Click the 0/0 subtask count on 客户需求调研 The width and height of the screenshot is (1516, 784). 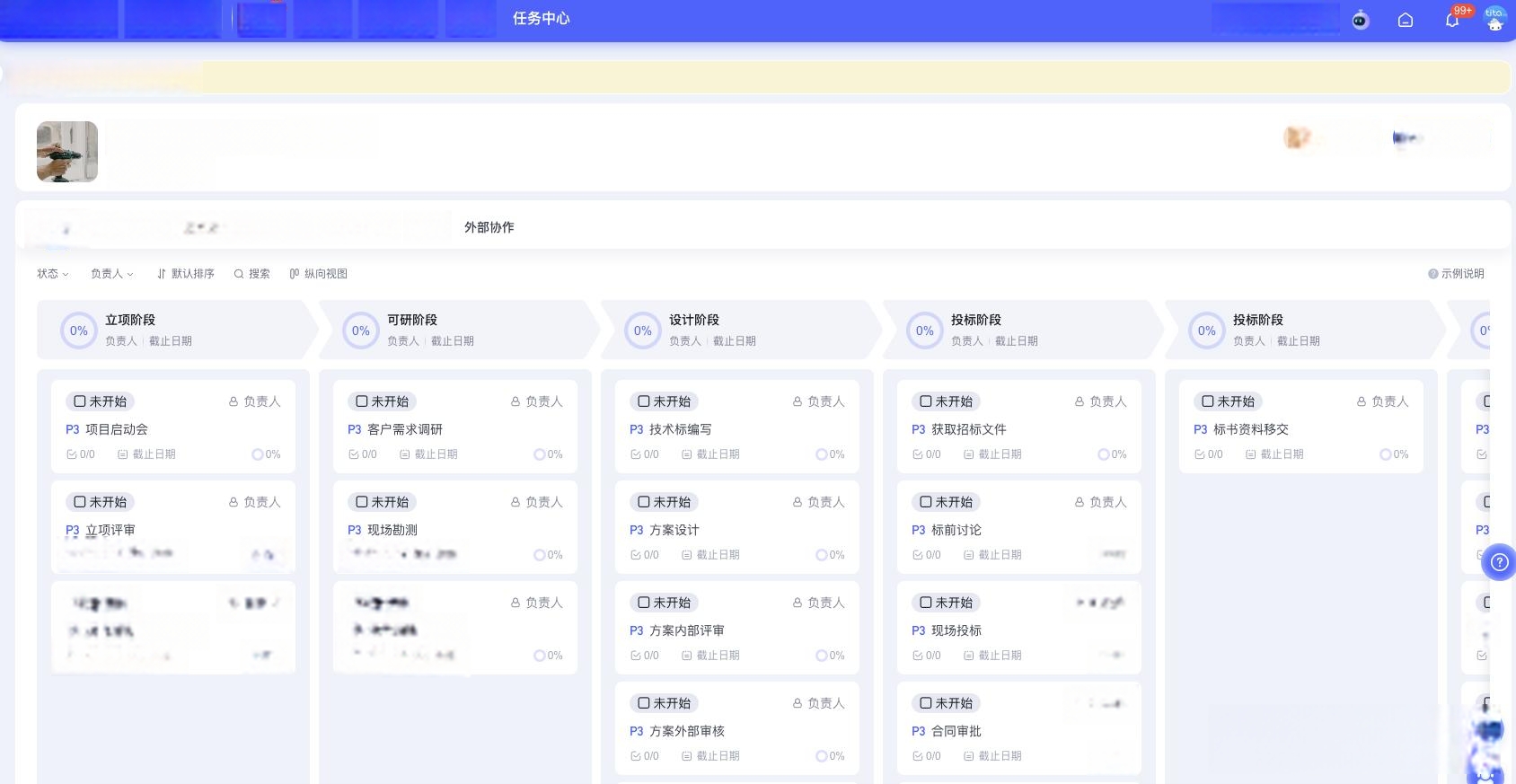pyautogui.click(x=363, y=454)
